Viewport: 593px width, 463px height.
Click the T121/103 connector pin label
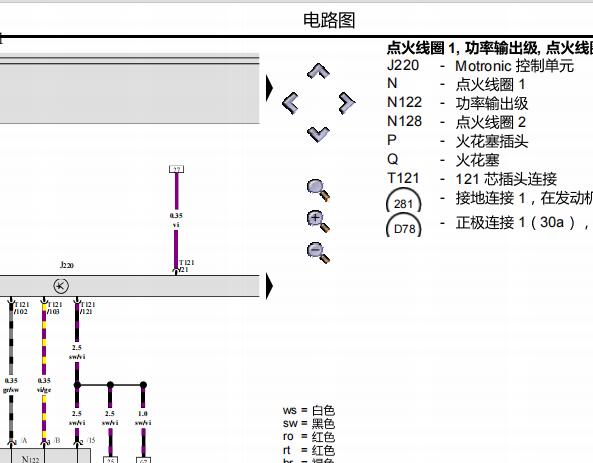pos(54,308)
